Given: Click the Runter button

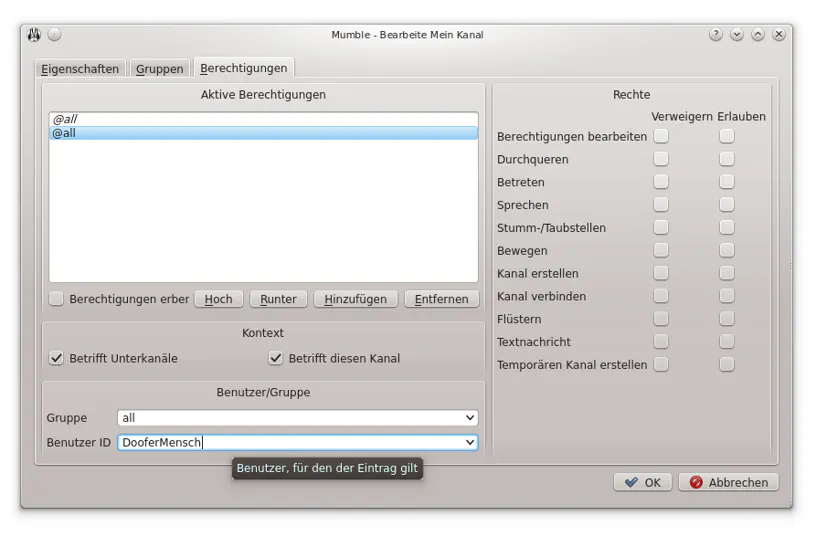Looking at the screenshot, I should pos(278,299).
